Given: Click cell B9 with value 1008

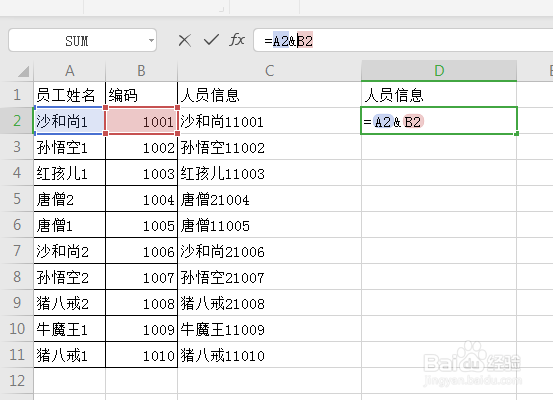Looking at the screenshot, I should click(x=141, y=303).
